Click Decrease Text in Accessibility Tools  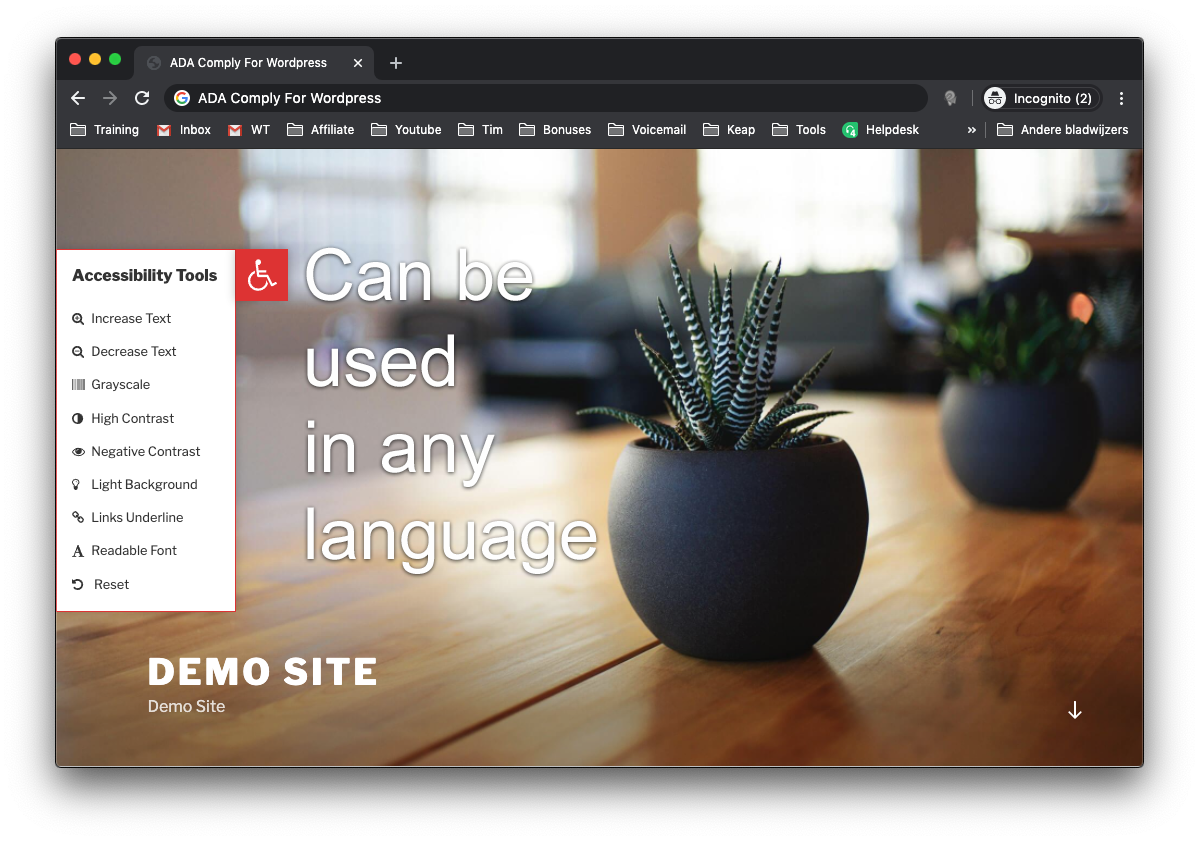124,352
